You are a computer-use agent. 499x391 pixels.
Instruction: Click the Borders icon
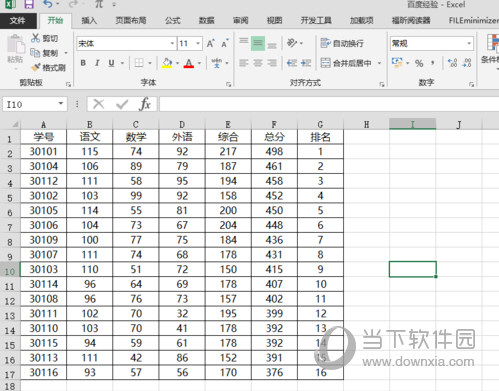139,63
